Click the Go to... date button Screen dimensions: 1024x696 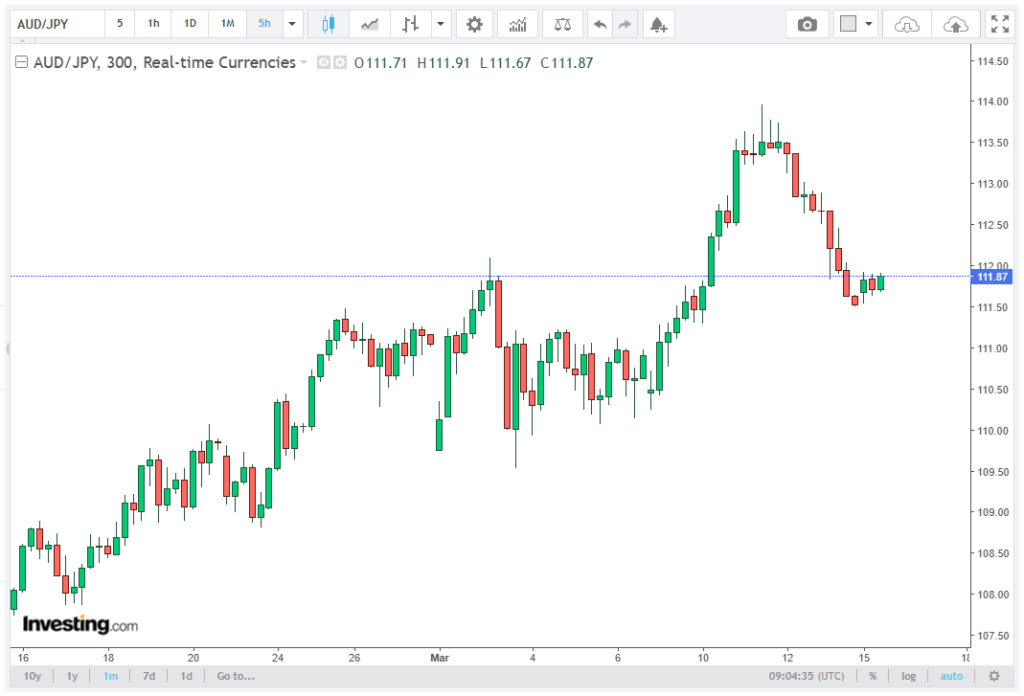pos(235,676)
